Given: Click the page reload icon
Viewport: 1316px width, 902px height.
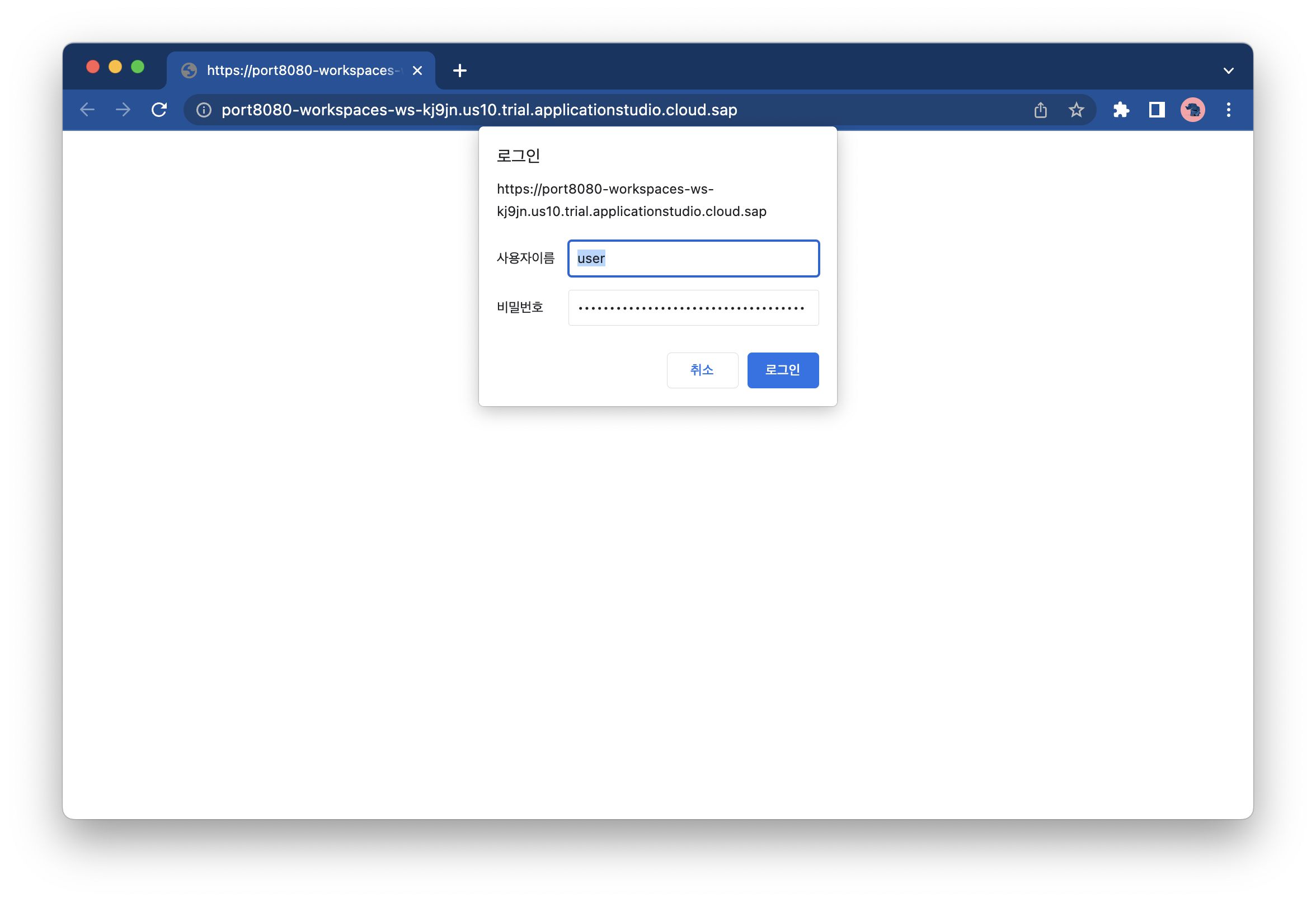Looking at the screenshot, I should (x=159, y=110).
